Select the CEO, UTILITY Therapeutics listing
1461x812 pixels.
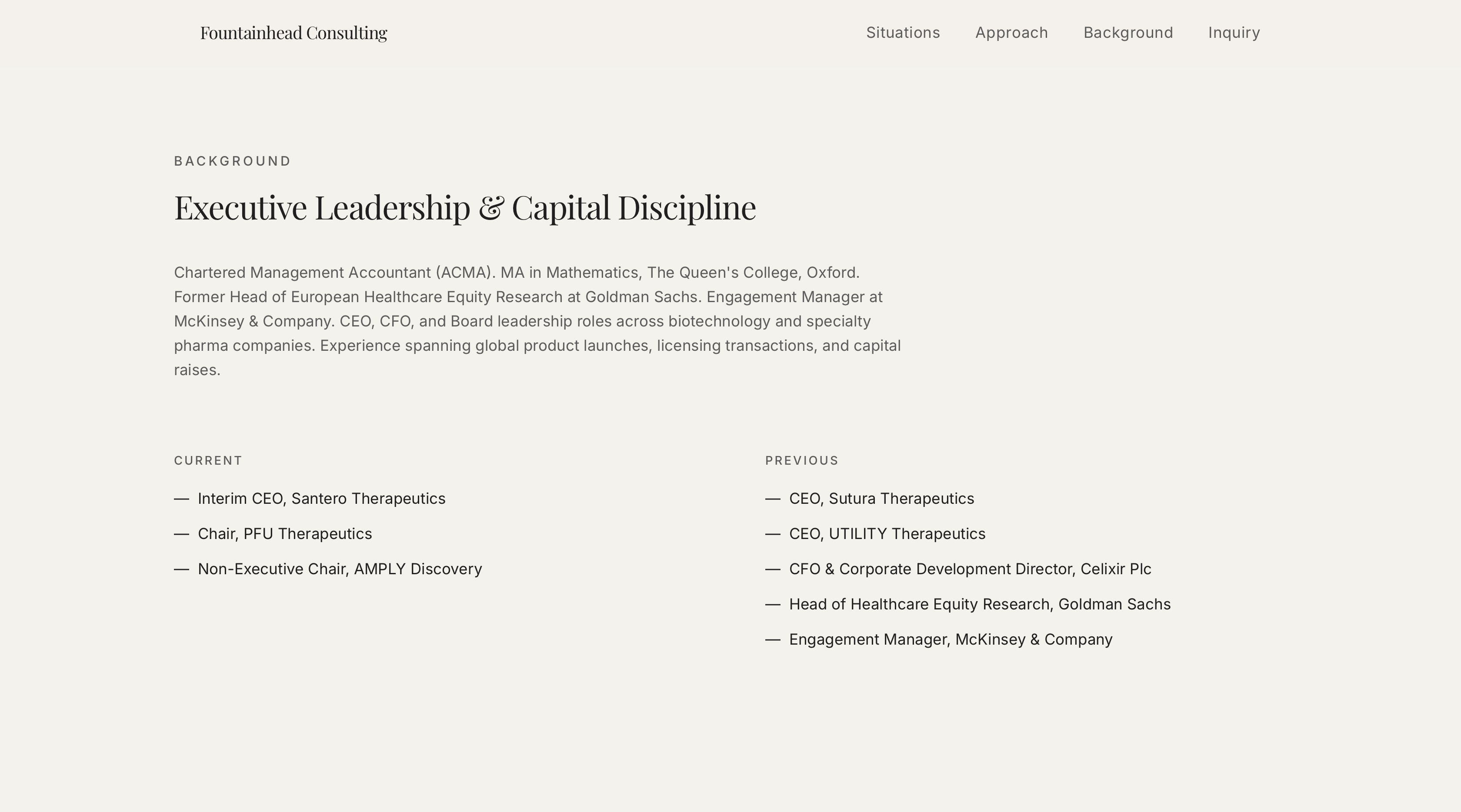point(887,534)
